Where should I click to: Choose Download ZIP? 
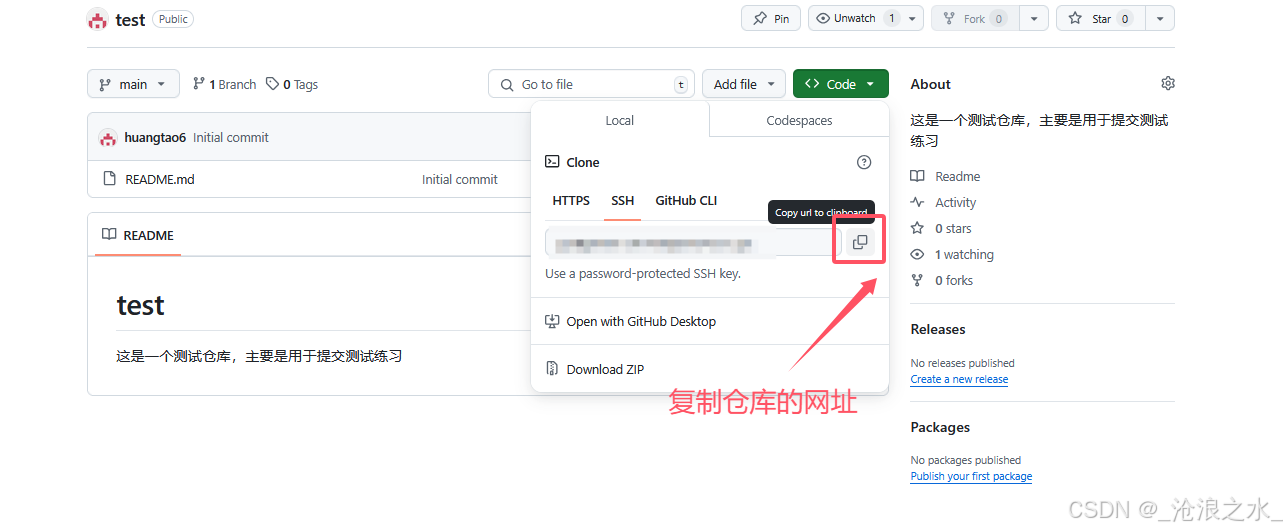click(605, 369)
